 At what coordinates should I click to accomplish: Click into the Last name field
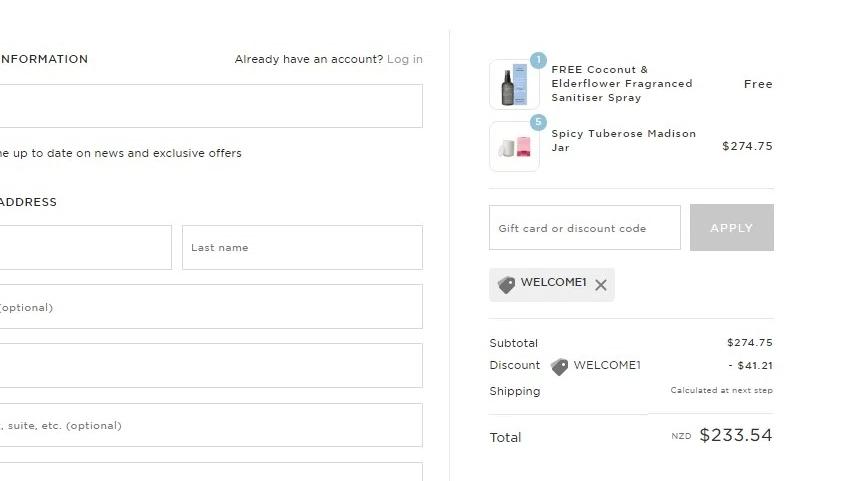pyautogui.click(x=302, y=247)
